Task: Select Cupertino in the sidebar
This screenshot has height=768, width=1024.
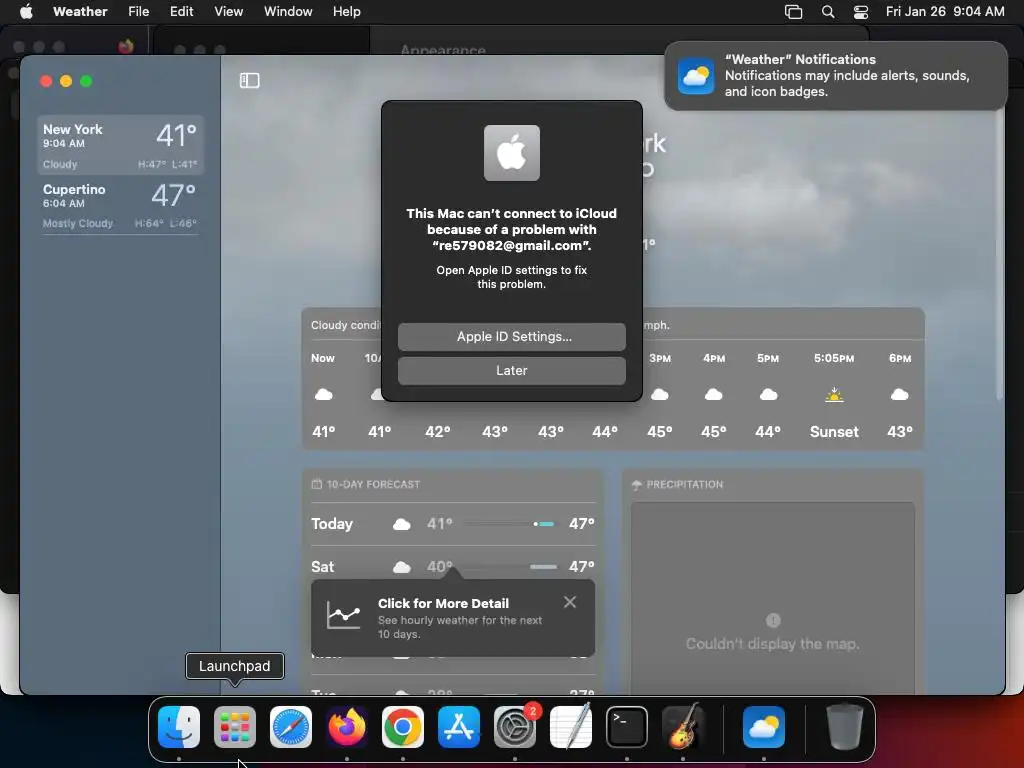Action: tap(120, 205)
